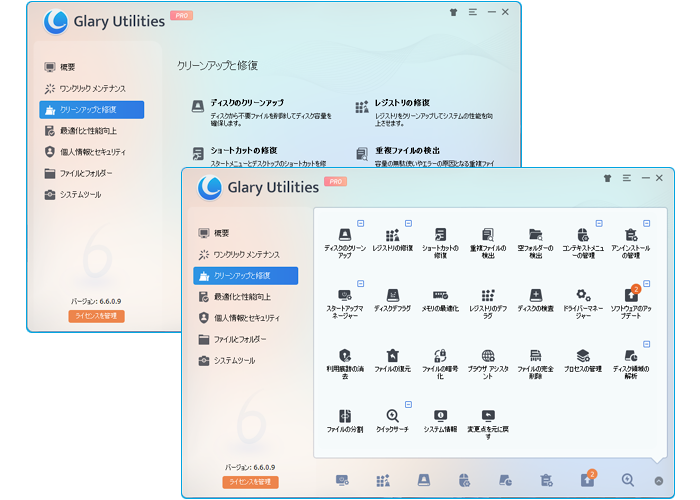Click the quick search magnifier in the bottom dock

(628, 480)
